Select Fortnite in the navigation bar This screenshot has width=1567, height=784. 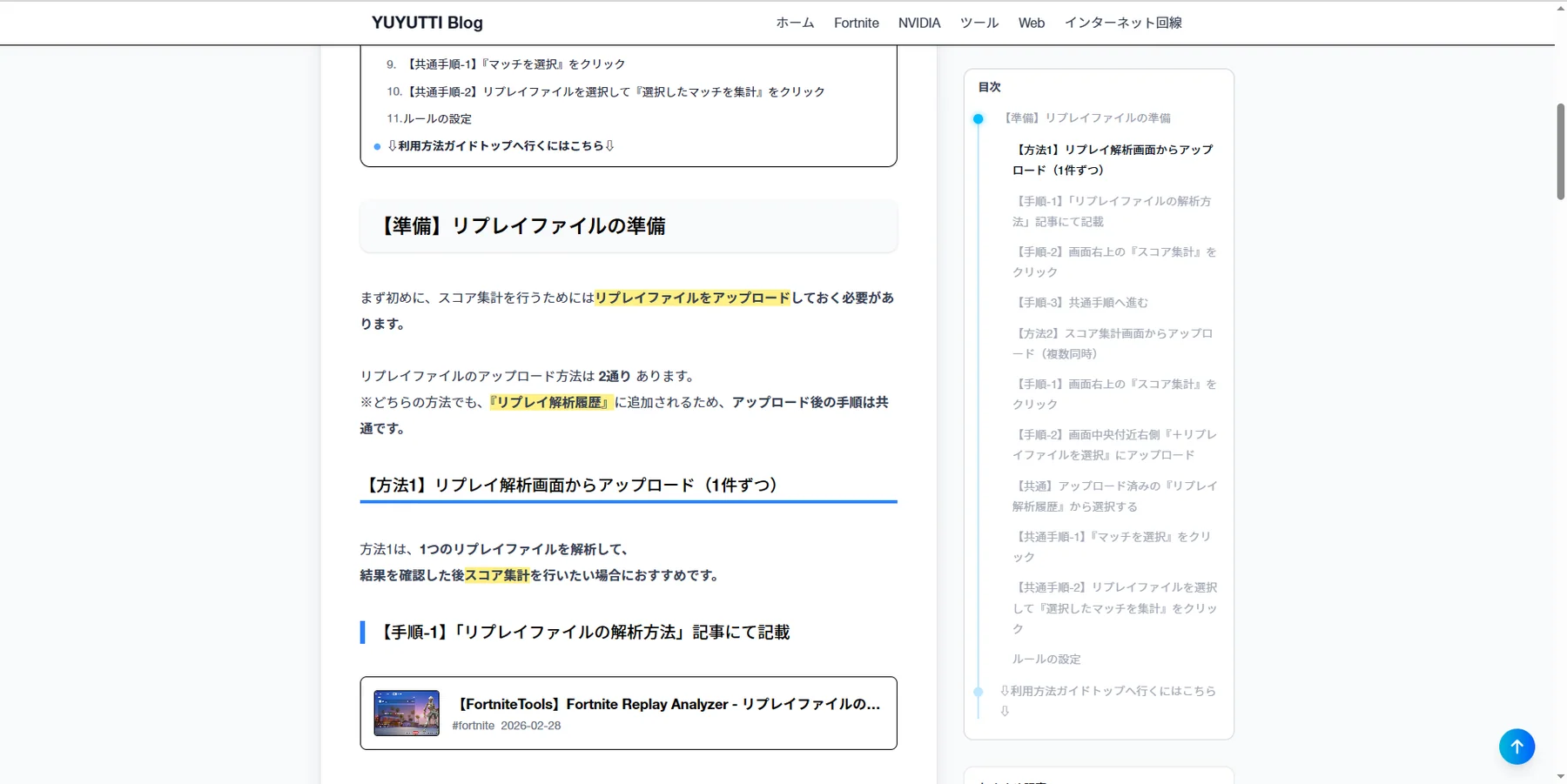coord(856,23)
